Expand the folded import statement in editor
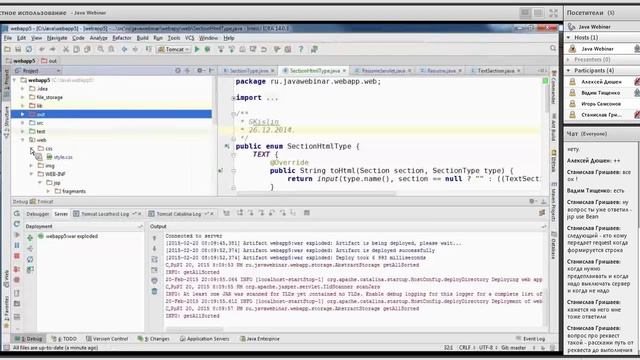This screenshot has height=360, width=640. coord(233,98)
